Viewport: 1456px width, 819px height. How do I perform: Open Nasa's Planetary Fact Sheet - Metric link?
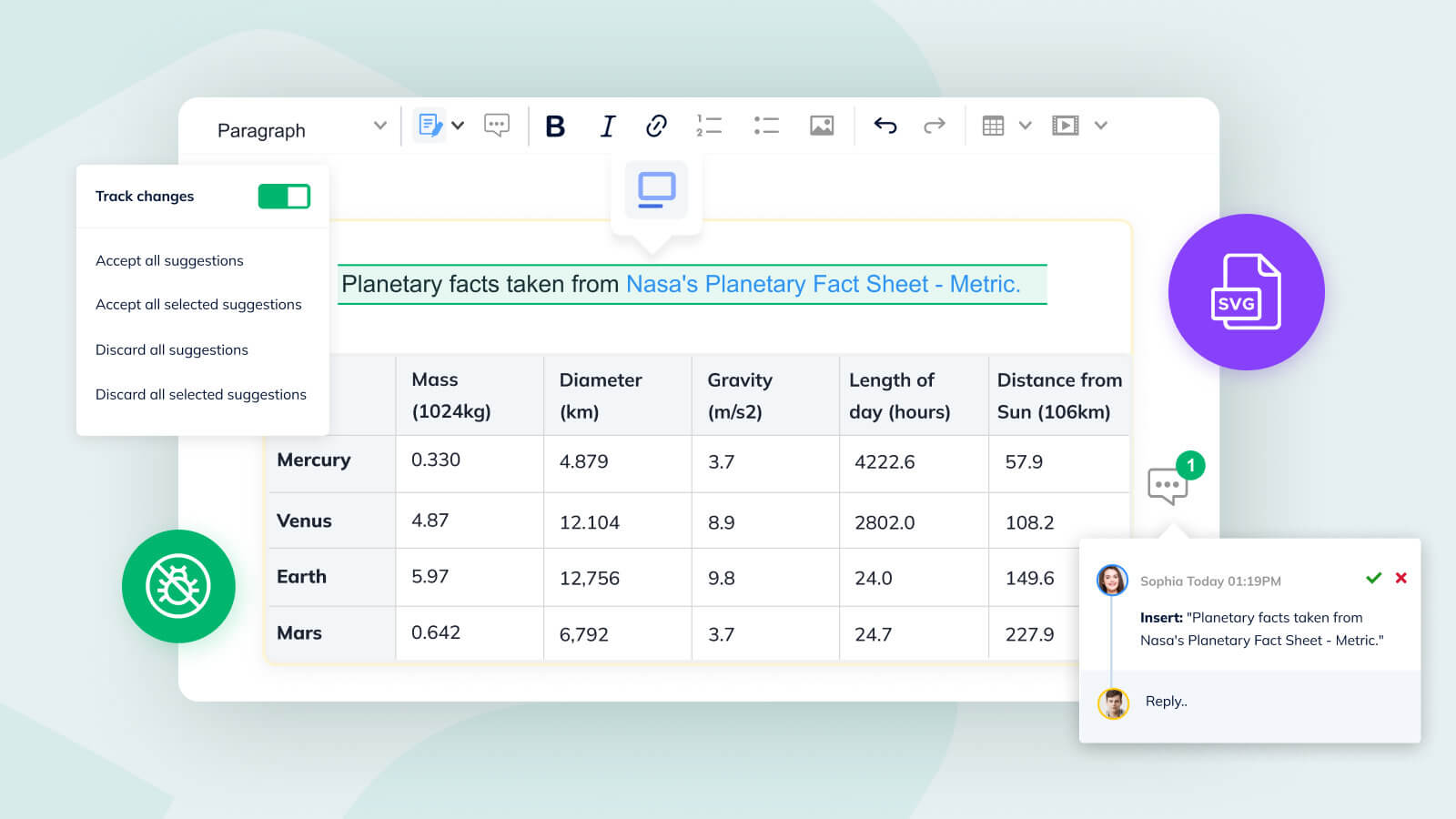(x=823, y=284)
